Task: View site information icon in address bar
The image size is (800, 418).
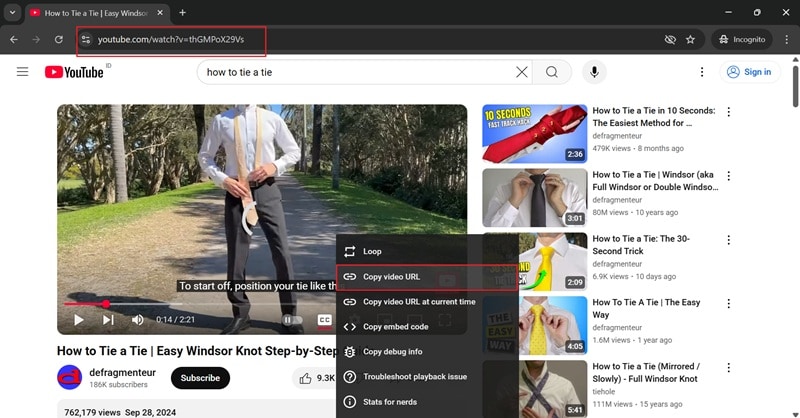Action: coord(85,39)
